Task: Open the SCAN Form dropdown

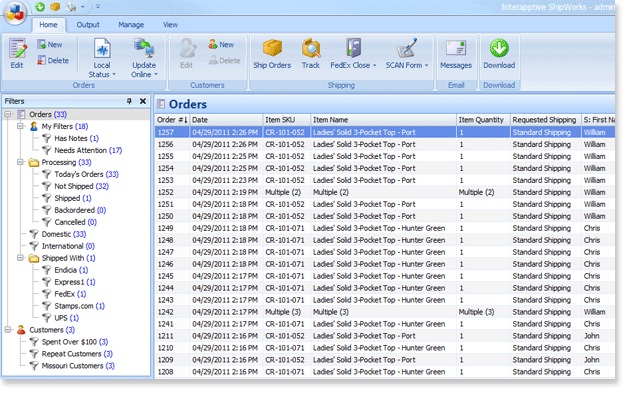Action: pos(407,53)
